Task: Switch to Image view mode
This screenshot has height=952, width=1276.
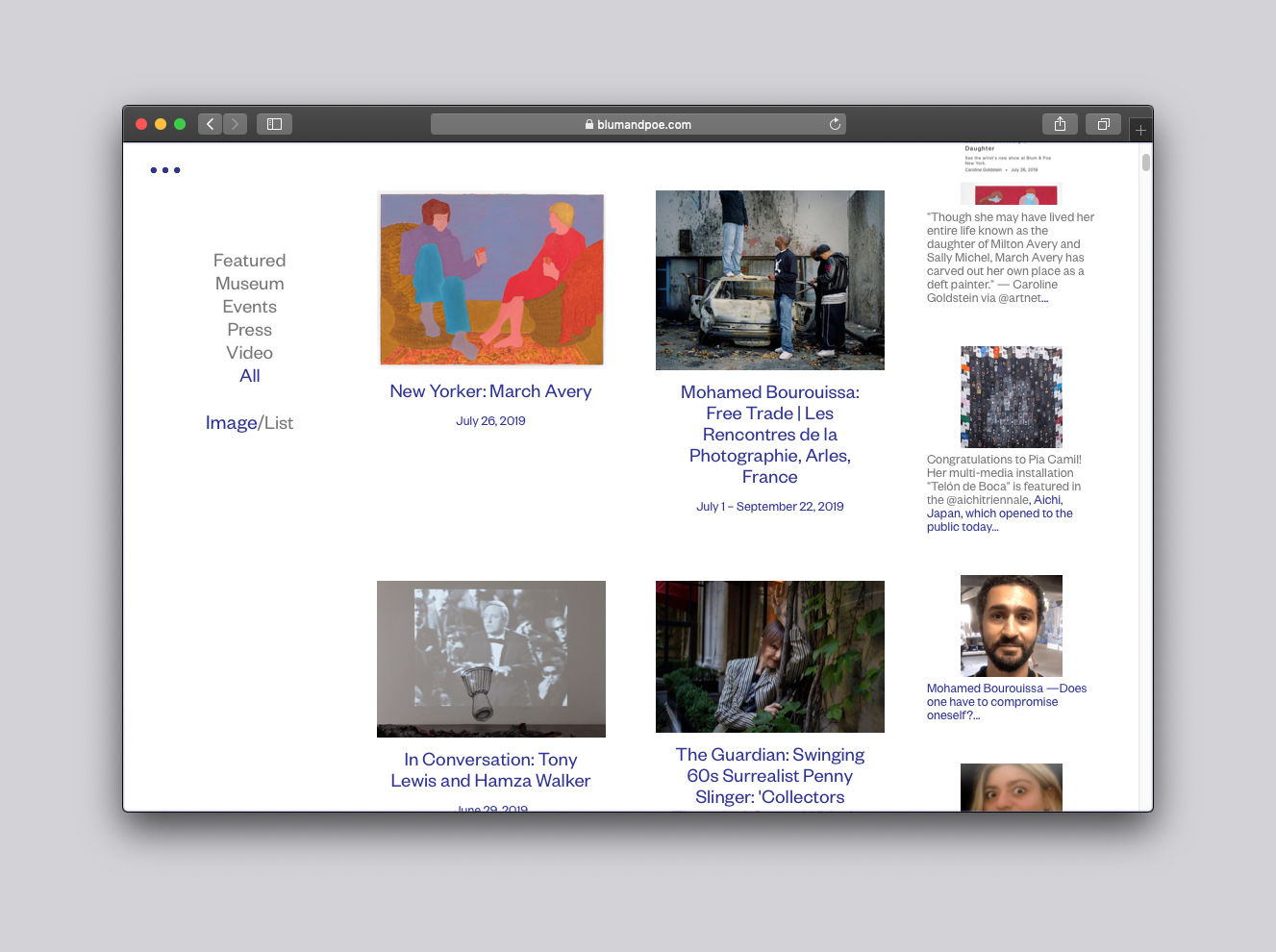Action: pyautogui.click(x=231, y=423)
